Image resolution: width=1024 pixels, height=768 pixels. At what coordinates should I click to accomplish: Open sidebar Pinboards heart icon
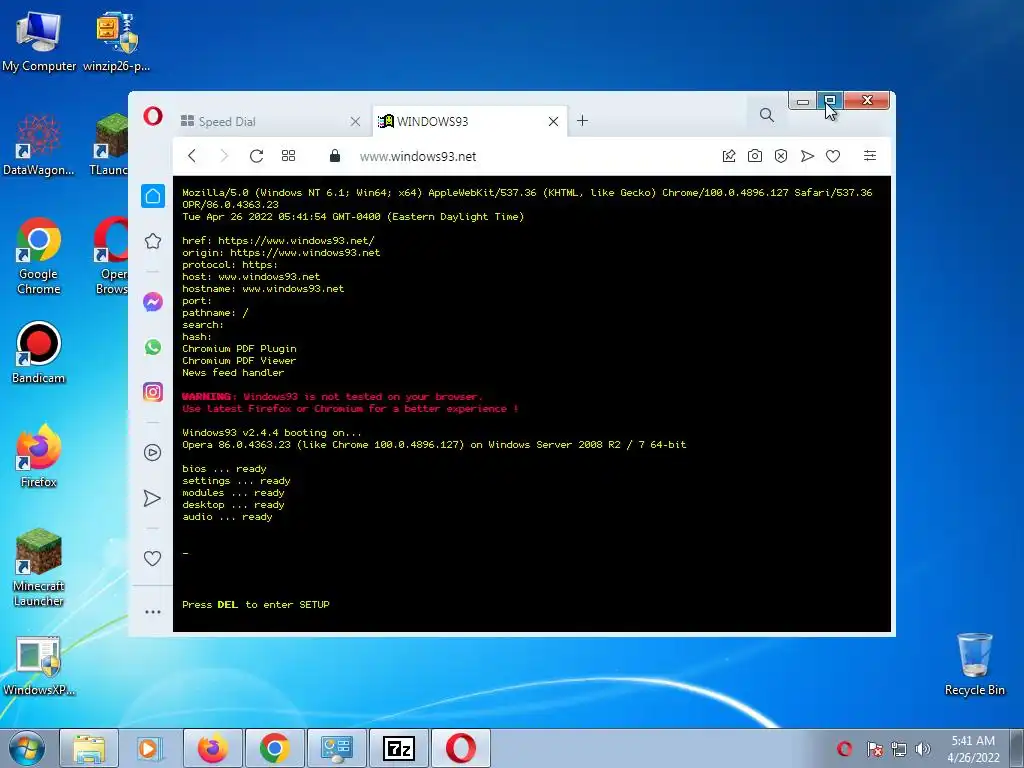(x=152, y=558)
